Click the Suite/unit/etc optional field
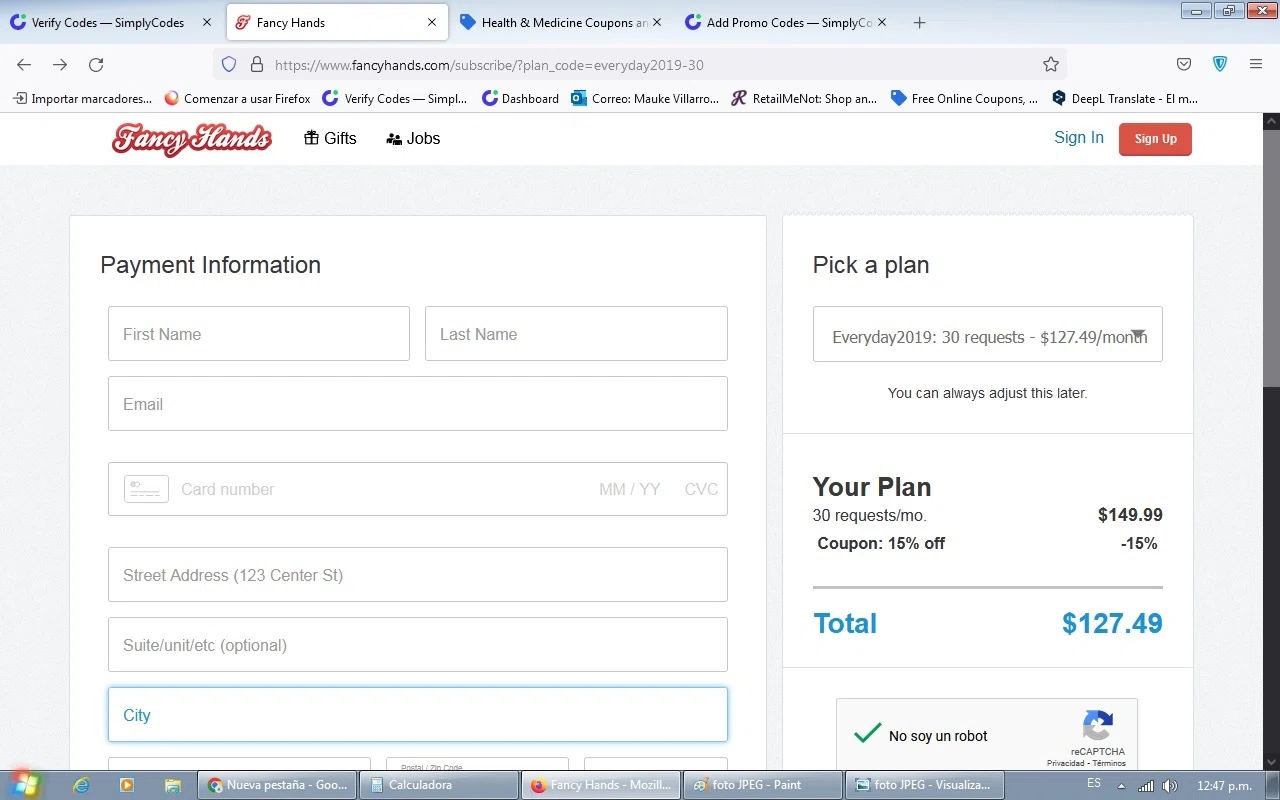This screenshot has width=1280, height=800. [418, 645]
